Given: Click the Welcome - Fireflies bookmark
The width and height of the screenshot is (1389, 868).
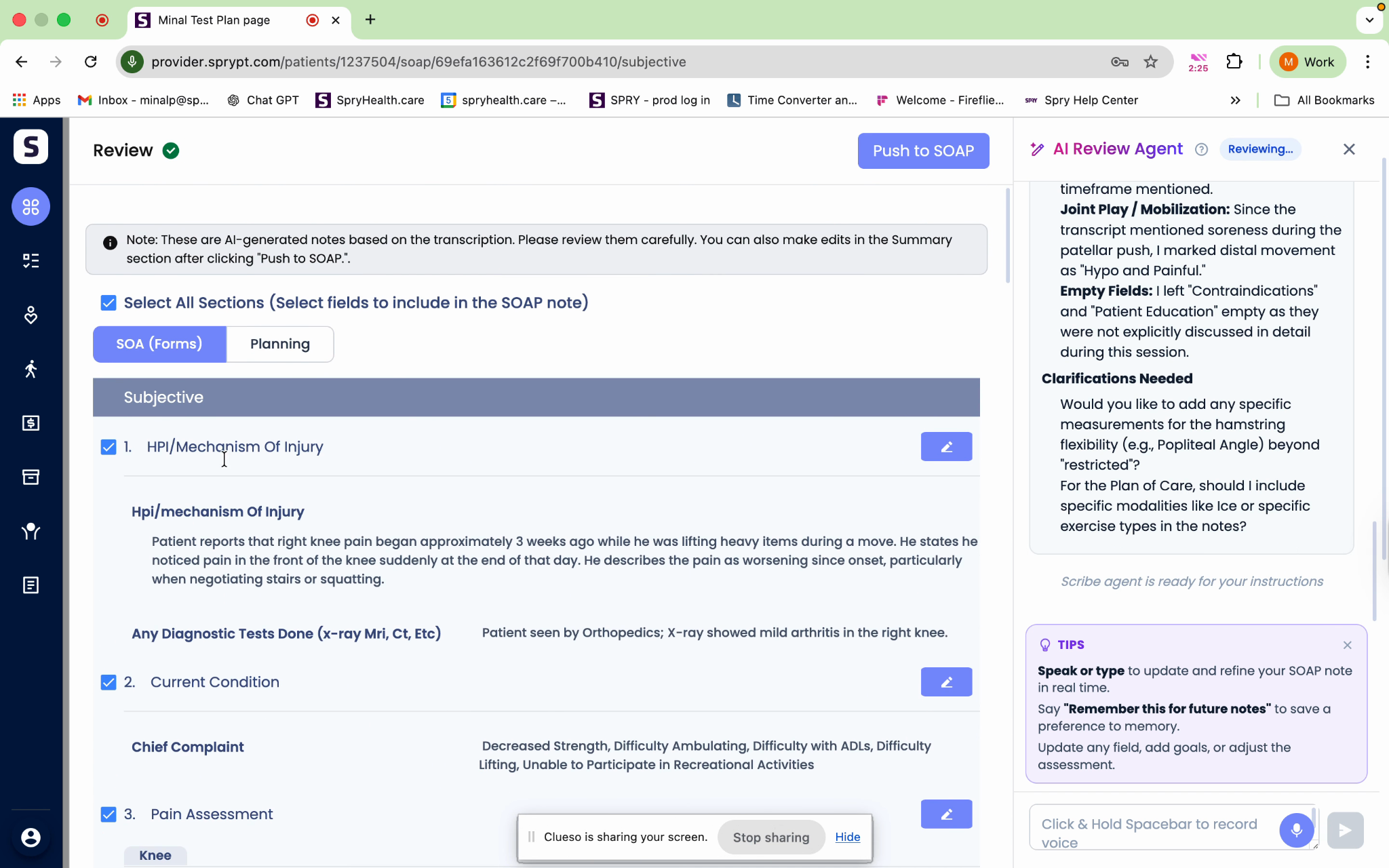Looking at the screenshot, I should 940,100.
